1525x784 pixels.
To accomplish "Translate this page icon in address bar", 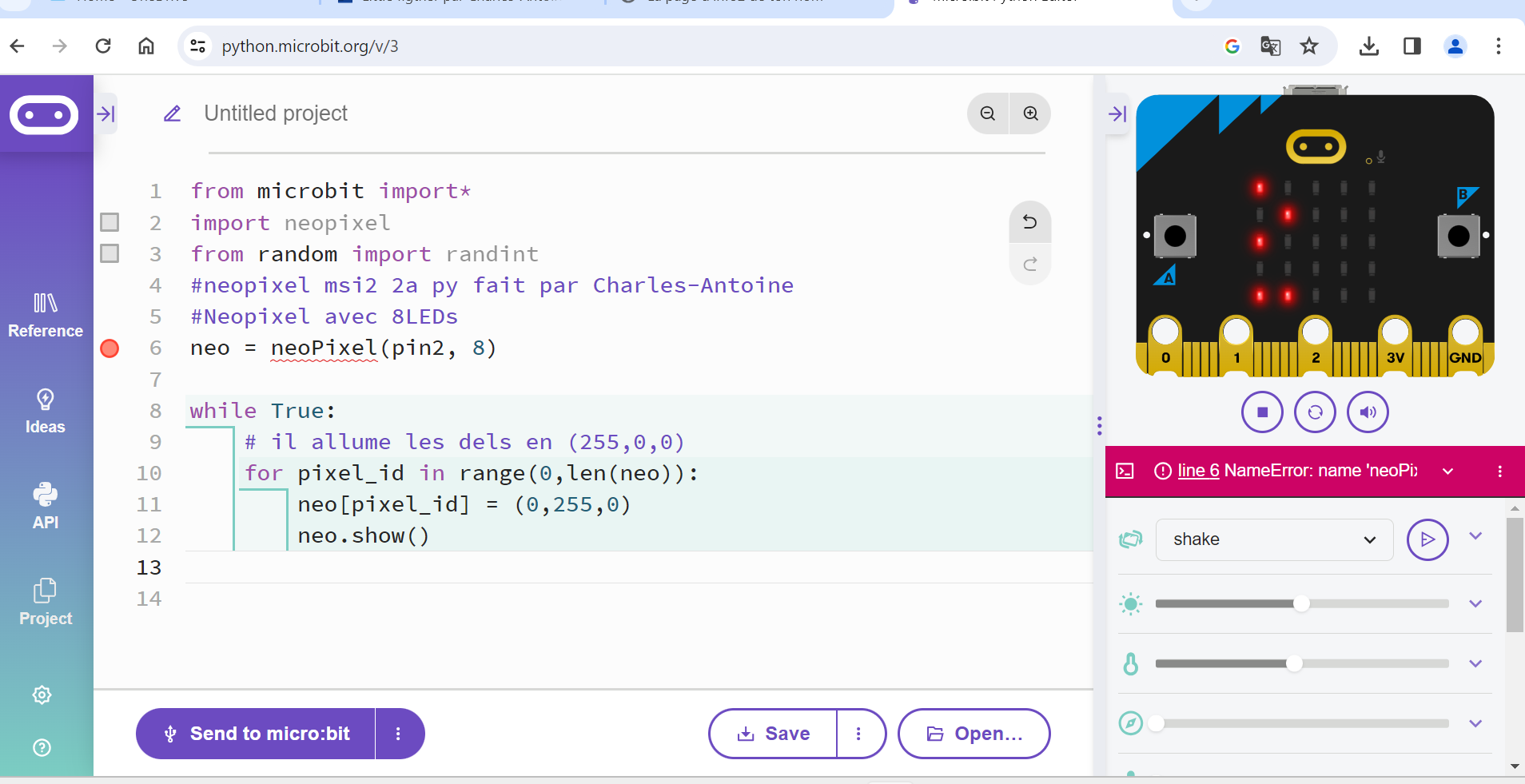I will tap(1271, 46).
